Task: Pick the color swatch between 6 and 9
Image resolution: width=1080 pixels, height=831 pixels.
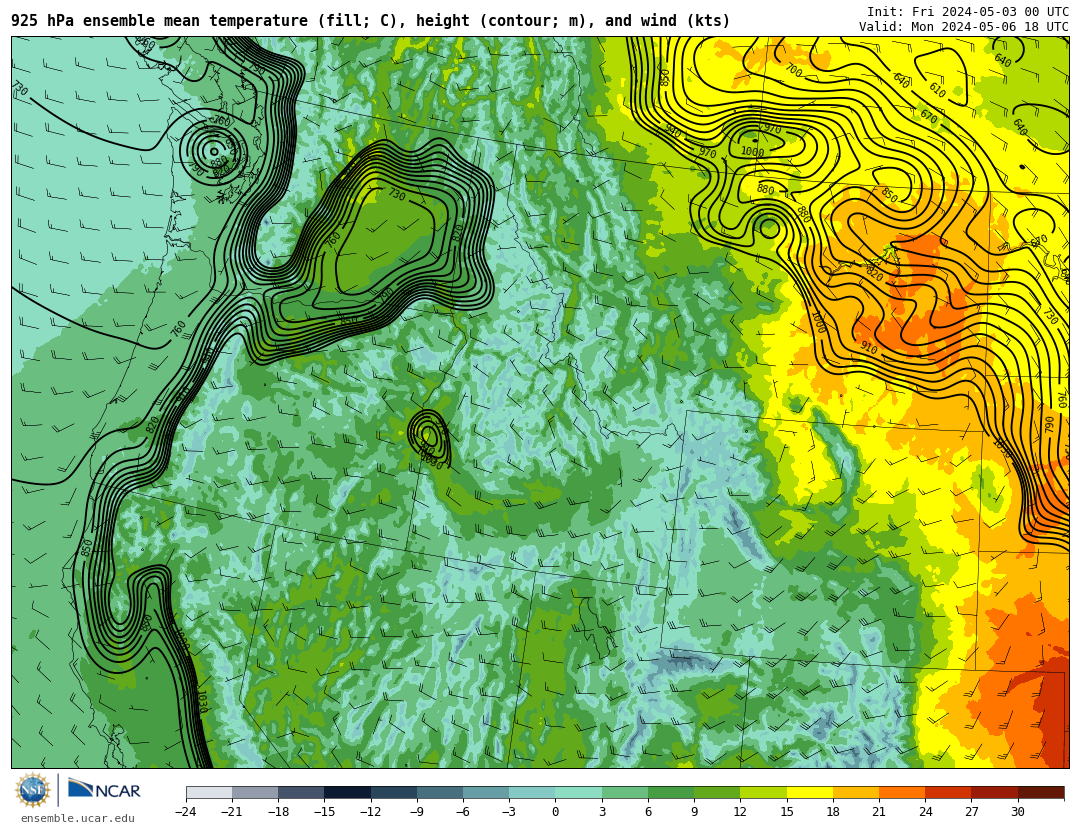Action: 671,793
